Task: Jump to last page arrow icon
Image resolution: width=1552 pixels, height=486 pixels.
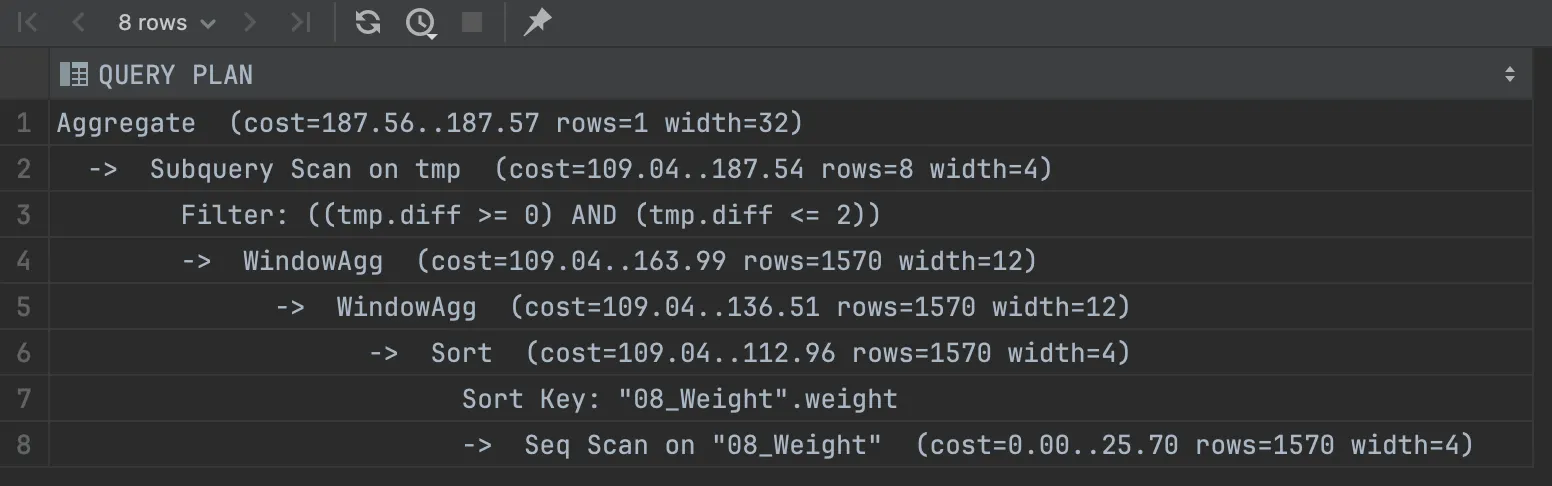Action: point(300,22)
